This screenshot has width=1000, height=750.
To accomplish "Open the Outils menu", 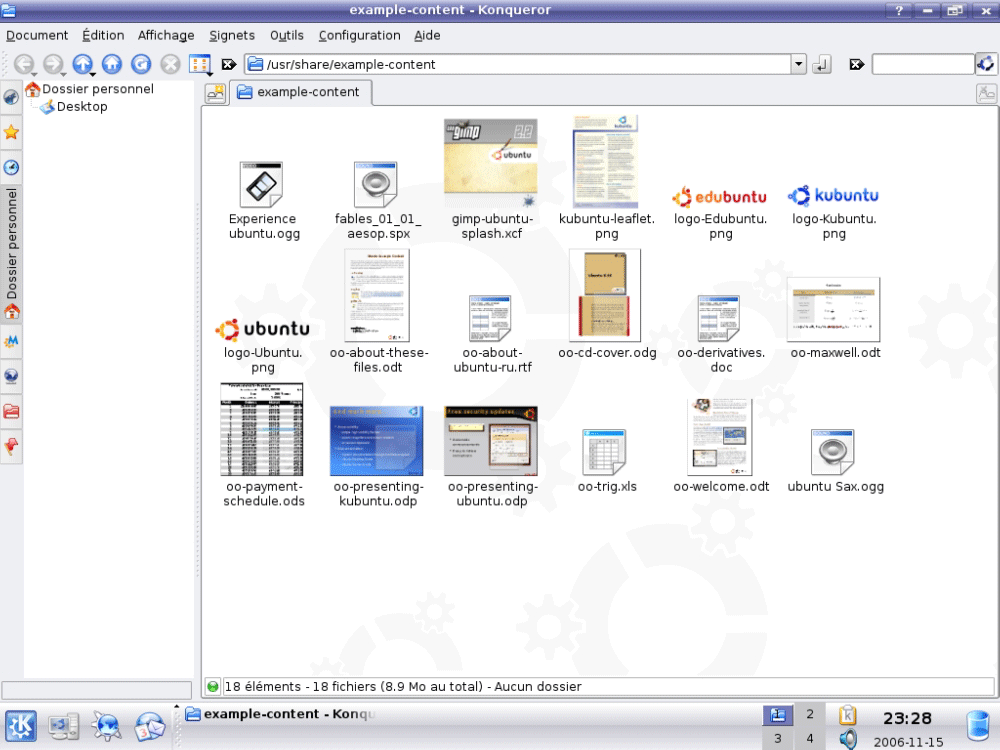I will point(286,36).
